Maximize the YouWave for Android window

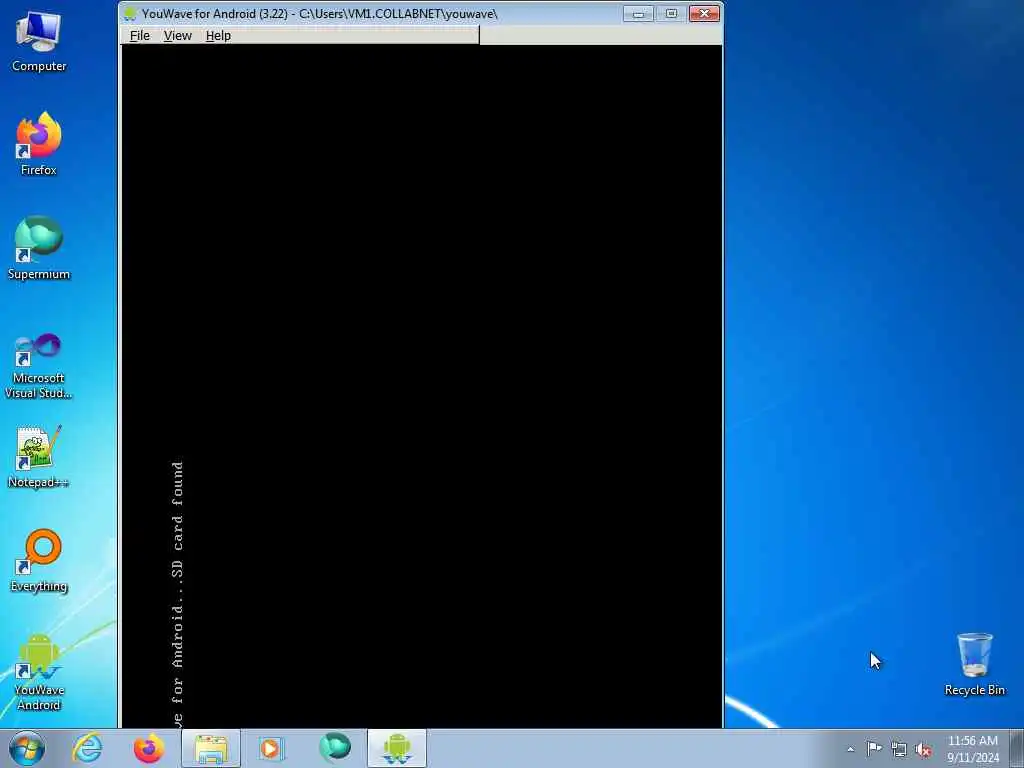(671, 14)
